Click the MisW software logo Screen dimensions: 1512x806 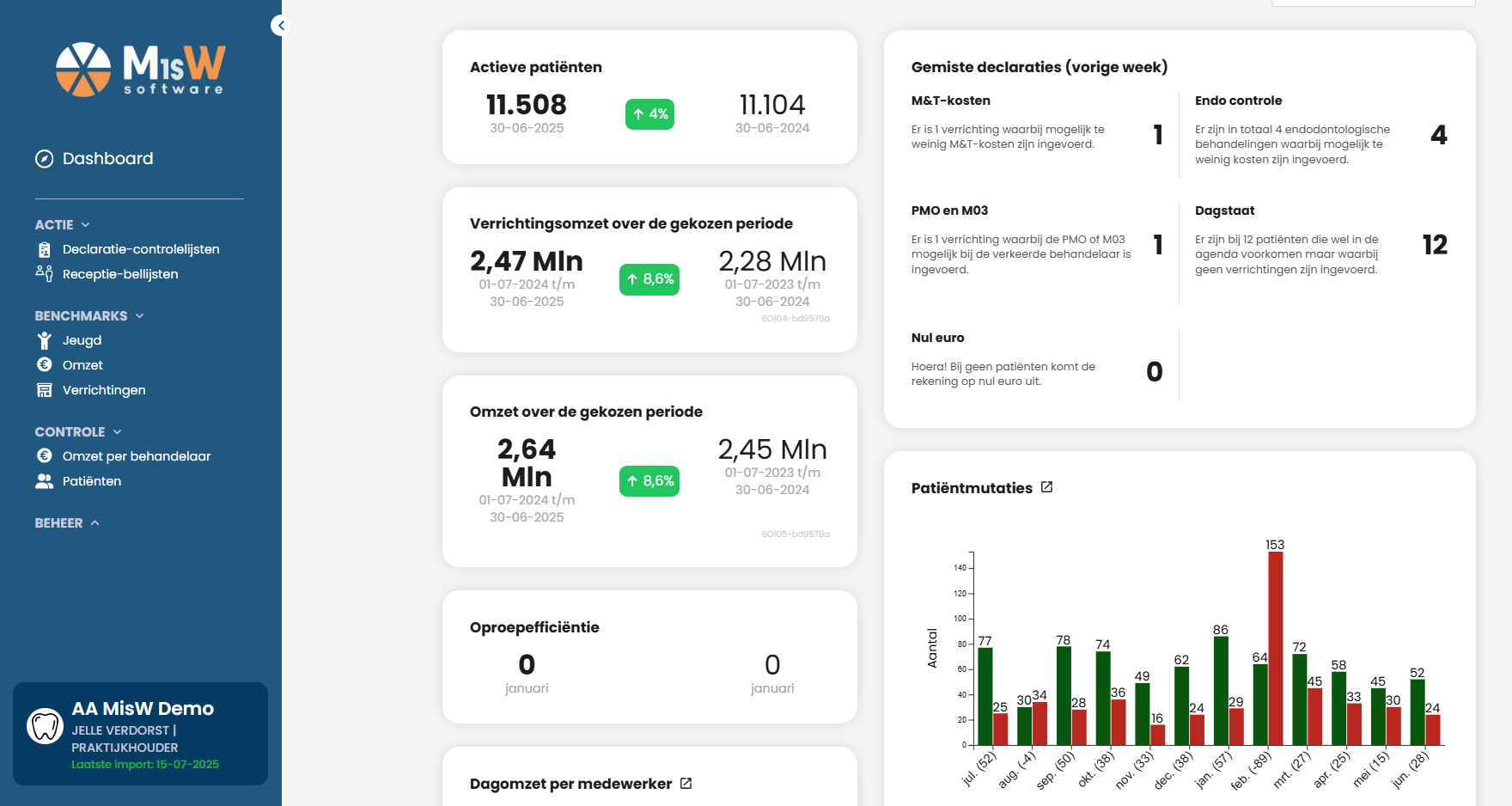140,70
